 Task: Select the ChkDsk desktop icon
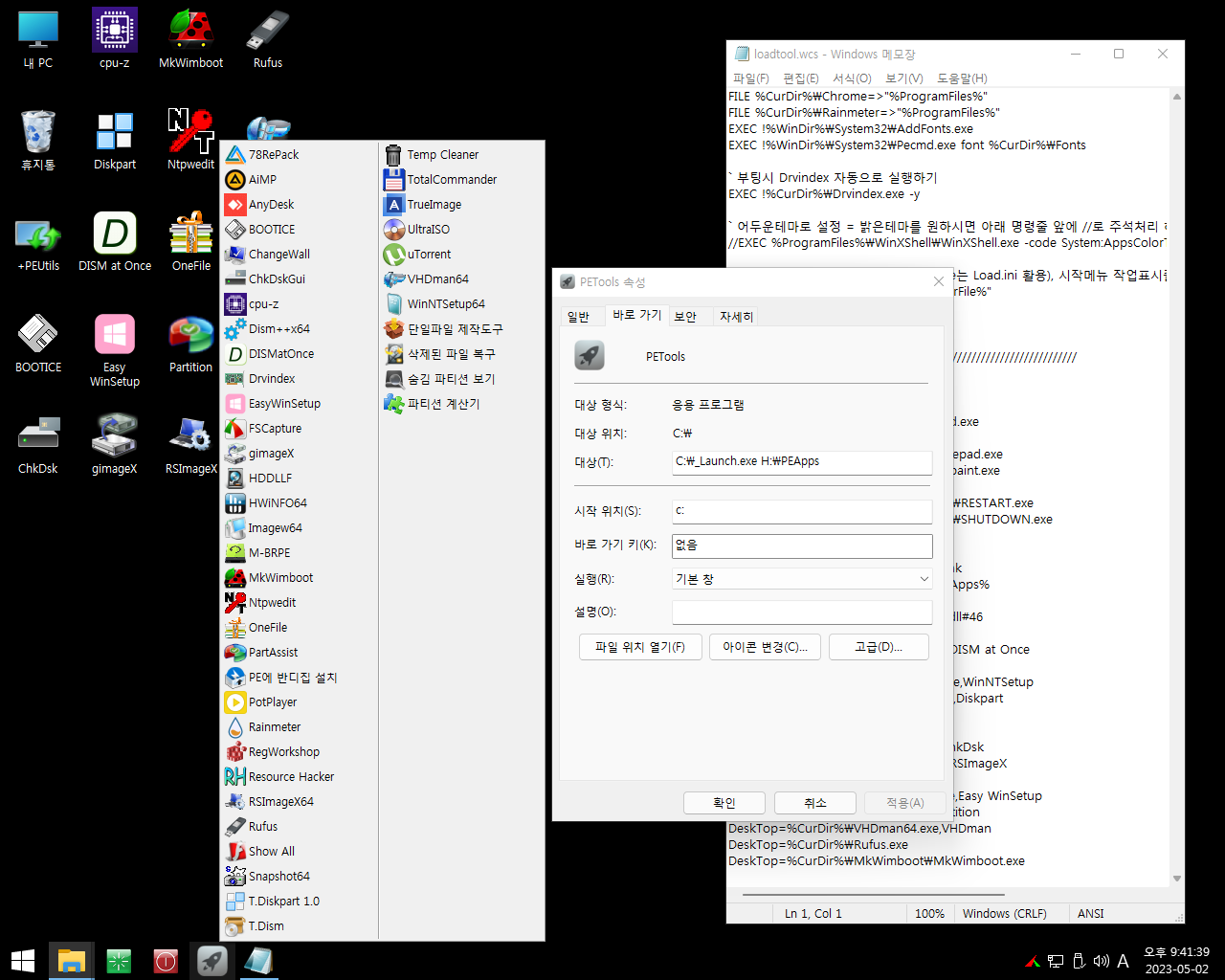pyautogui.click(x=38, y=444)
